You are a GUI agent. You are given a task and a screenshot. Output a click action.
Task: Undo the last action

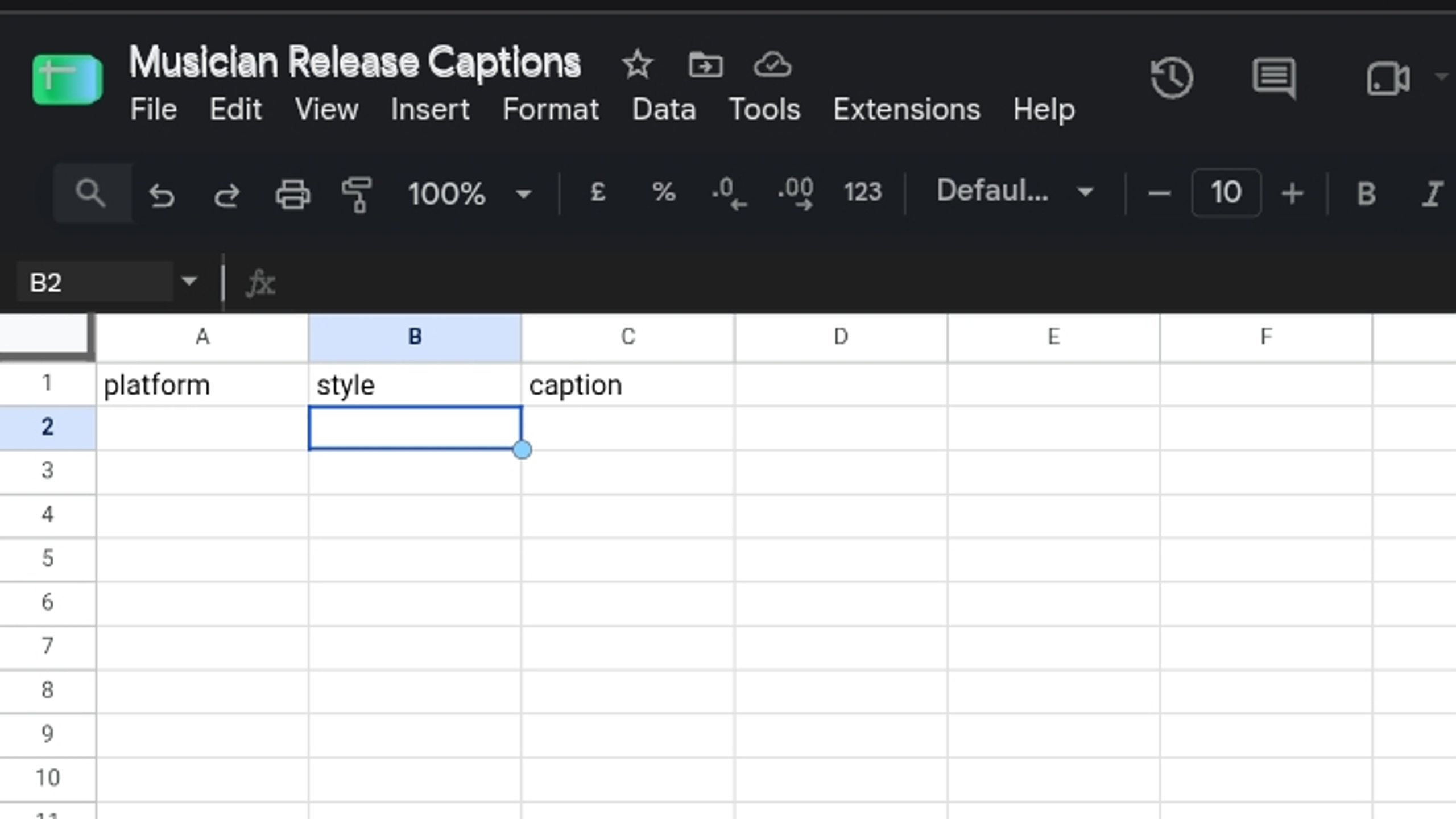pyautogui.click(x=162, y=195)
